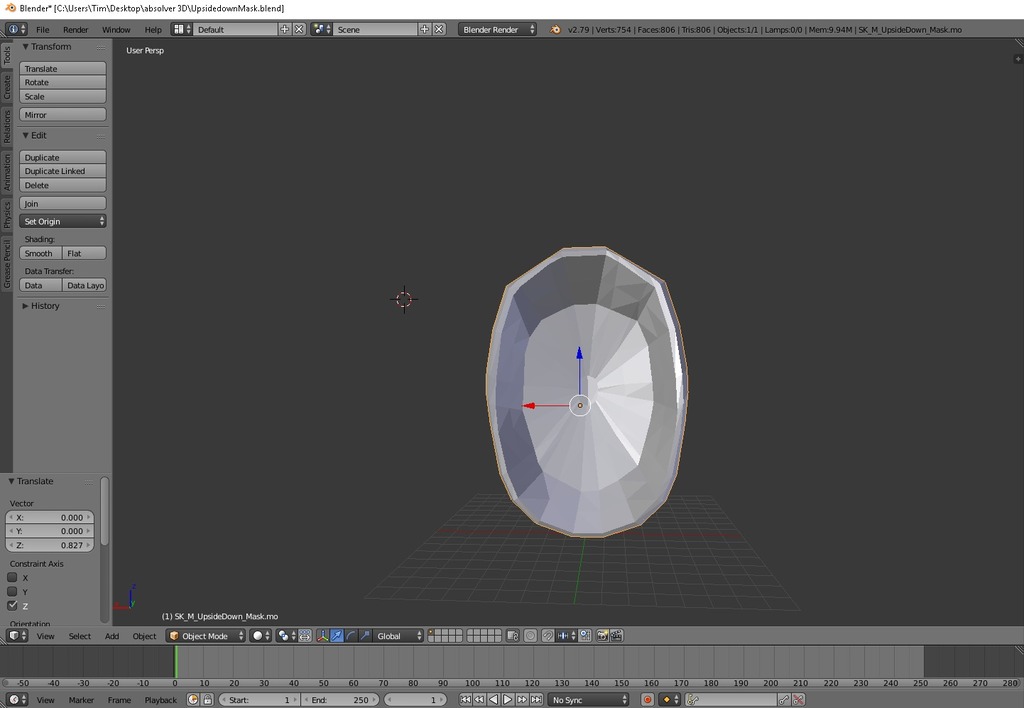The image size is (1024, 708).
Task: Open the Global orientation dropdown
Action: point(398,636)
